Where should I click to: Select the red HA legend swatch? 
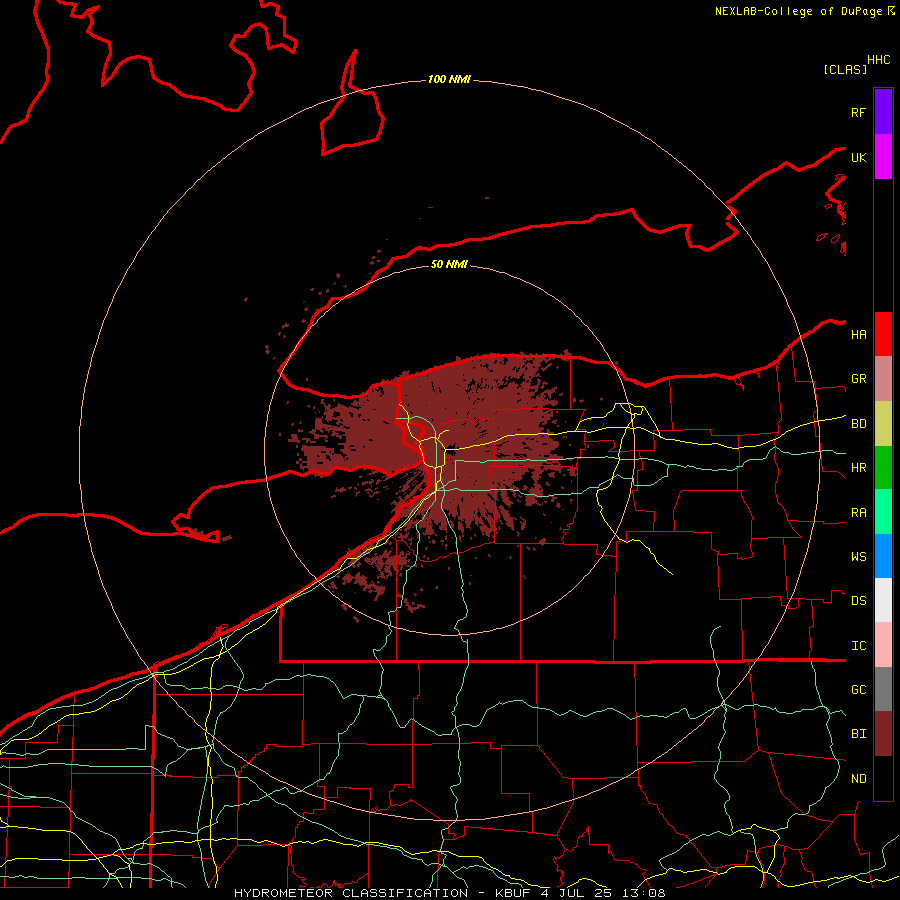(883, 334)
